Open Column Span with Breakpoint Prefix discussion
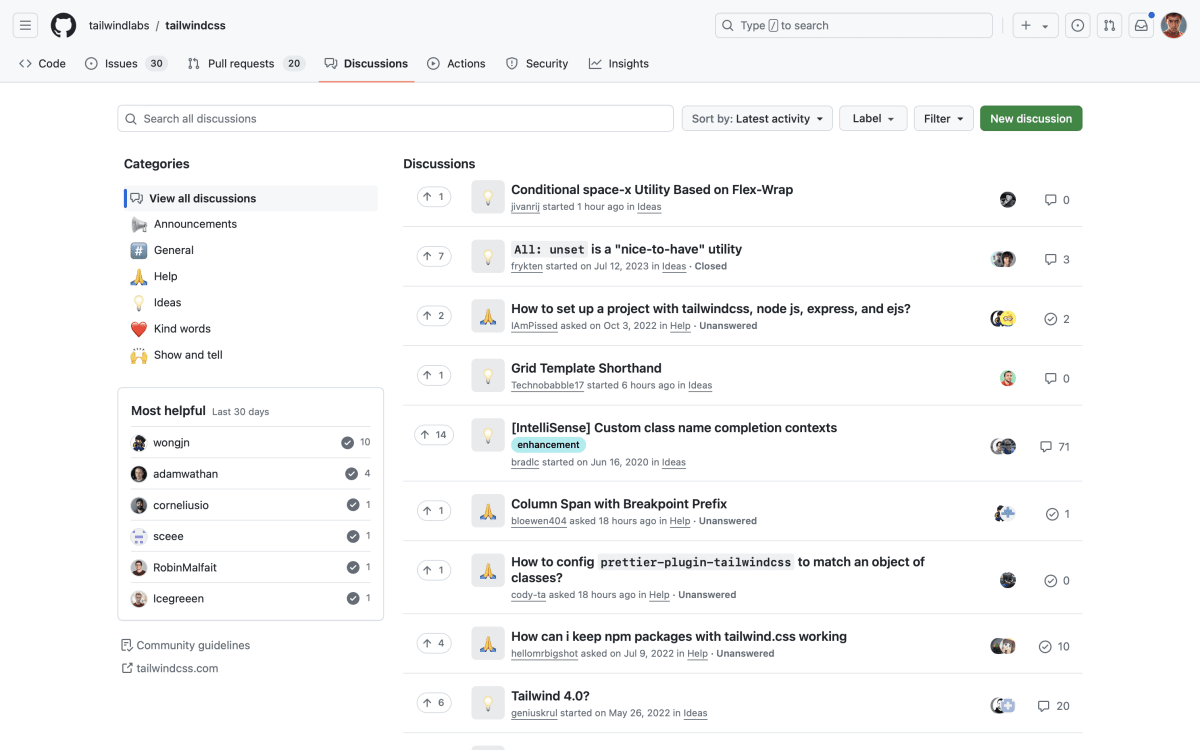Screen dimensions: 1200x750 pyautogui.click(x=619, y=504)
